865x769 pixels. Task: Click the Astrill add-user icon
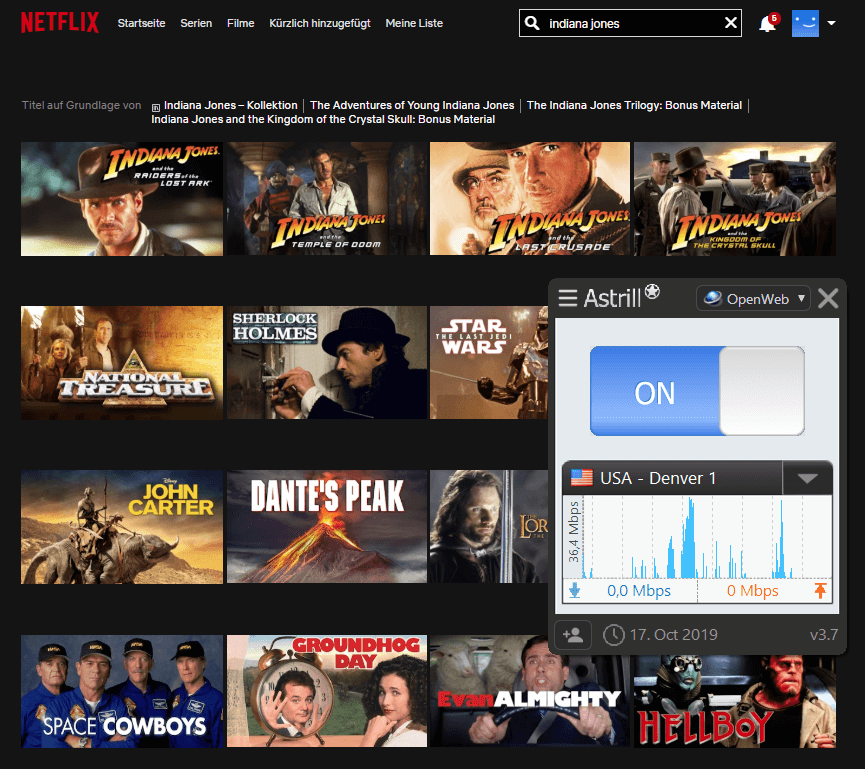573,634
